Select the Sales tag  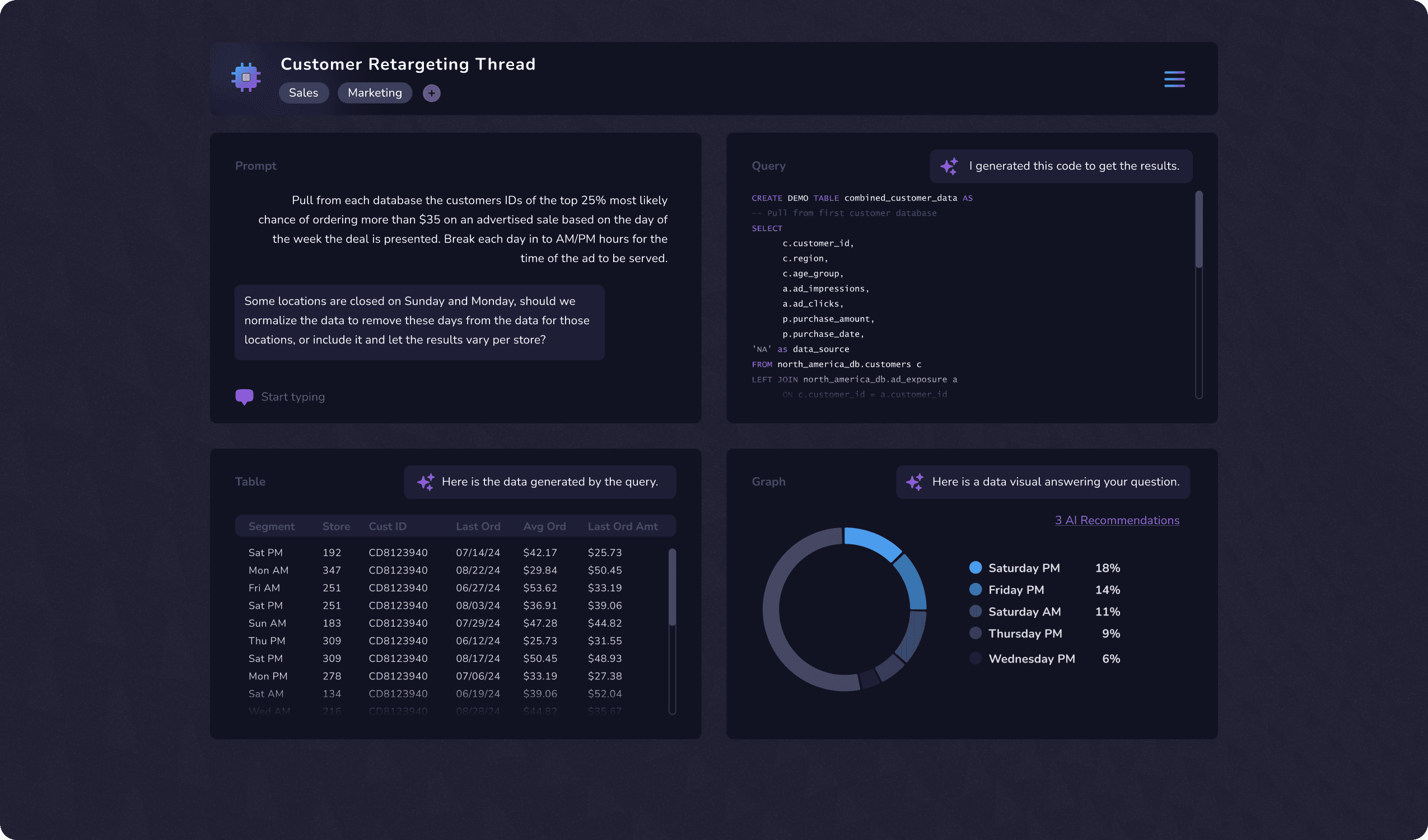(303, 93)
